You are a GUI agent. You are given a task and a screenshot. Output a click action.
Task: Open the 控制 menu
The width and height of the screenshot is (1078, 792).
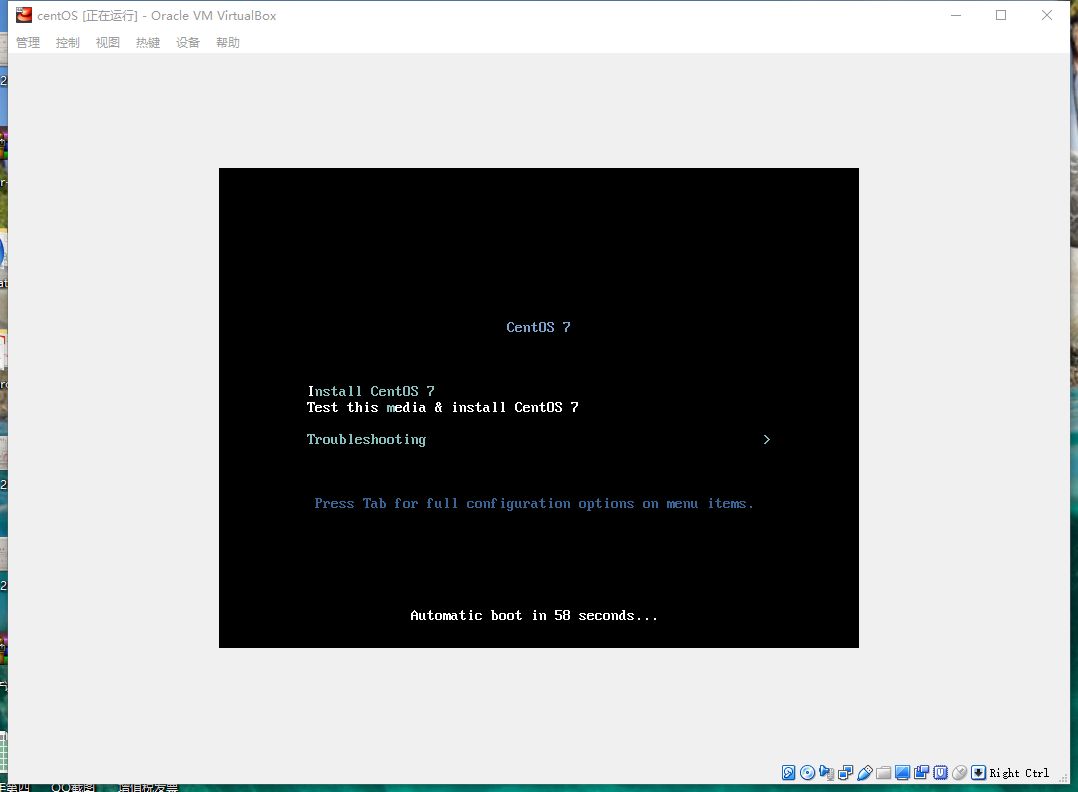68,43
